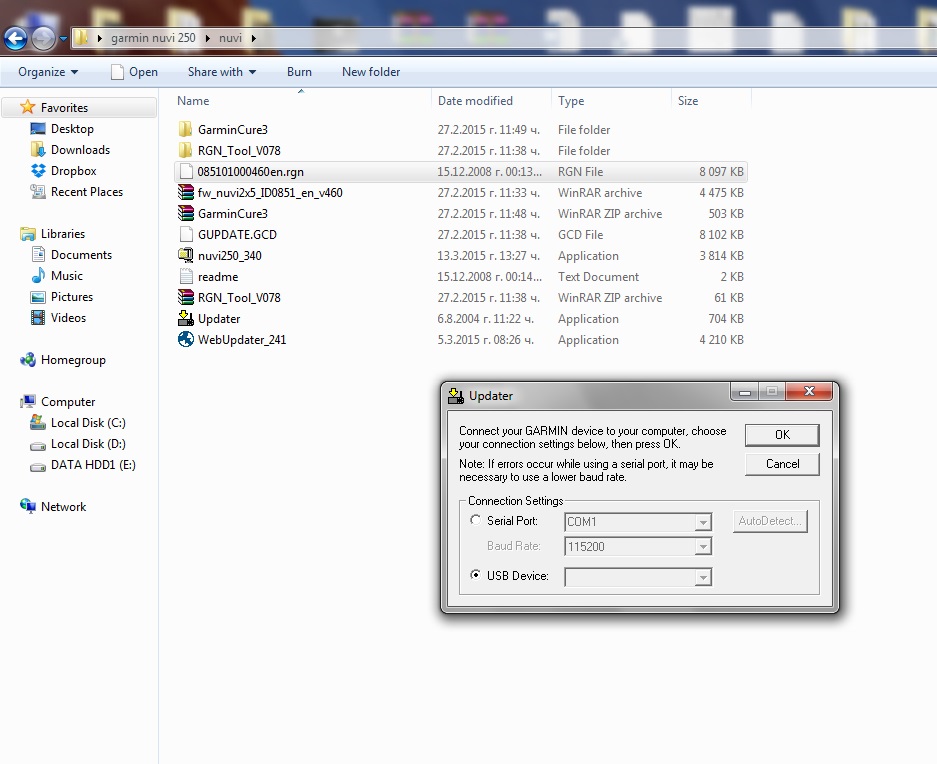This screenshot has width=937, height=764.
Task: Click the Favorites star icon
Action: [x=27, y=107]
